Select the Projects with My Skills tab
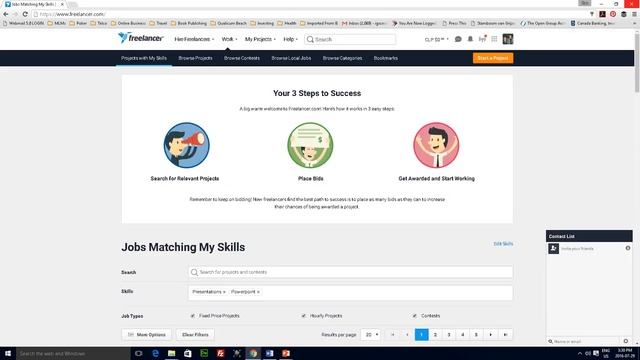This screenshot has width=640, height=360. tap(144, 58)
